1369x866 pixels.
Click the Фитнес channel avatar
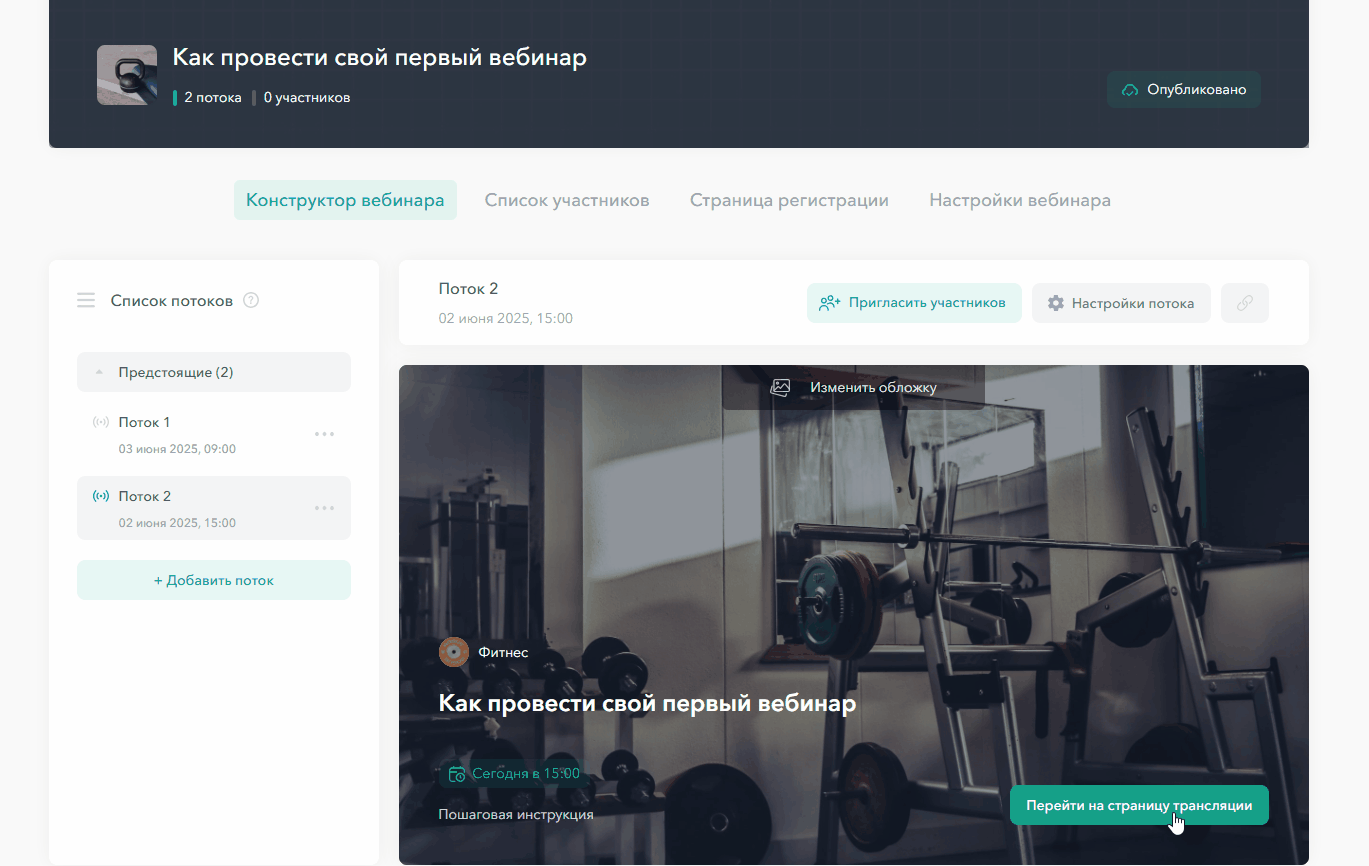click(454, 652)
